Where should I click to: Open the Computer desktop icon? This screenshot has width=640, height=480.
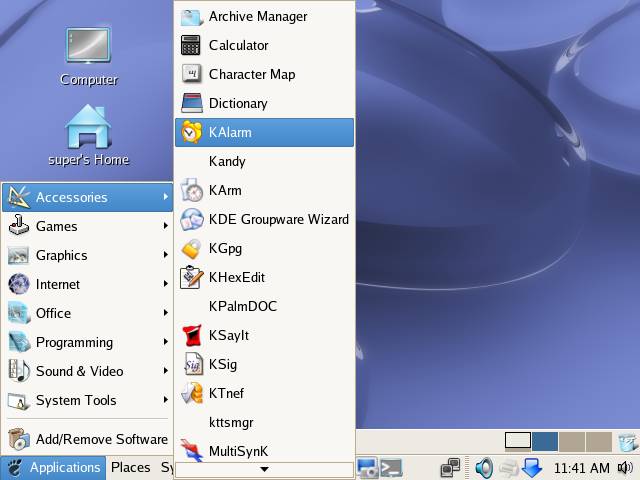pos(88,55)
